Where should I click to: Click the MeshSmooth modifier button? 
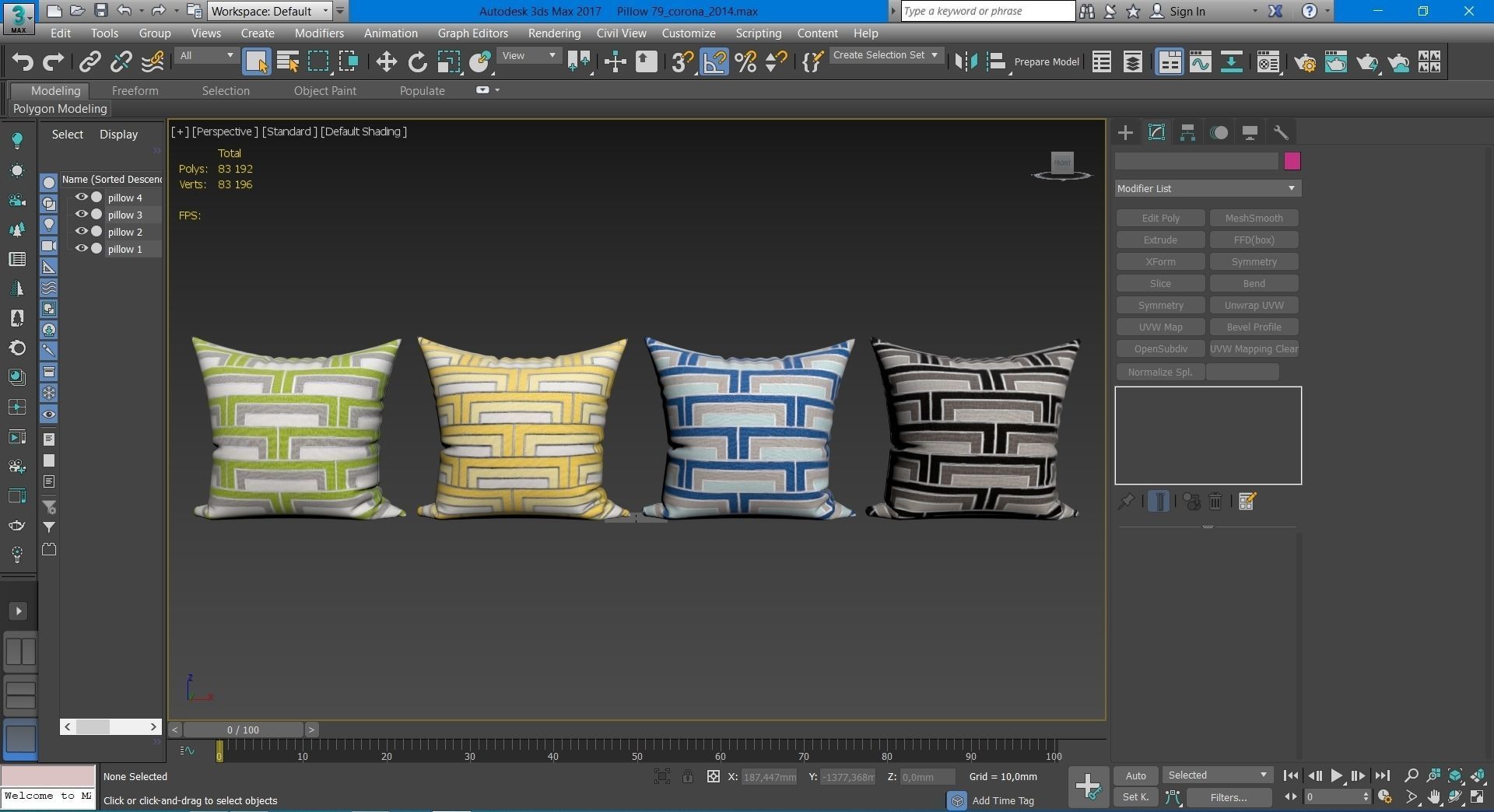pyautogui.click(x=1254, y=219)
